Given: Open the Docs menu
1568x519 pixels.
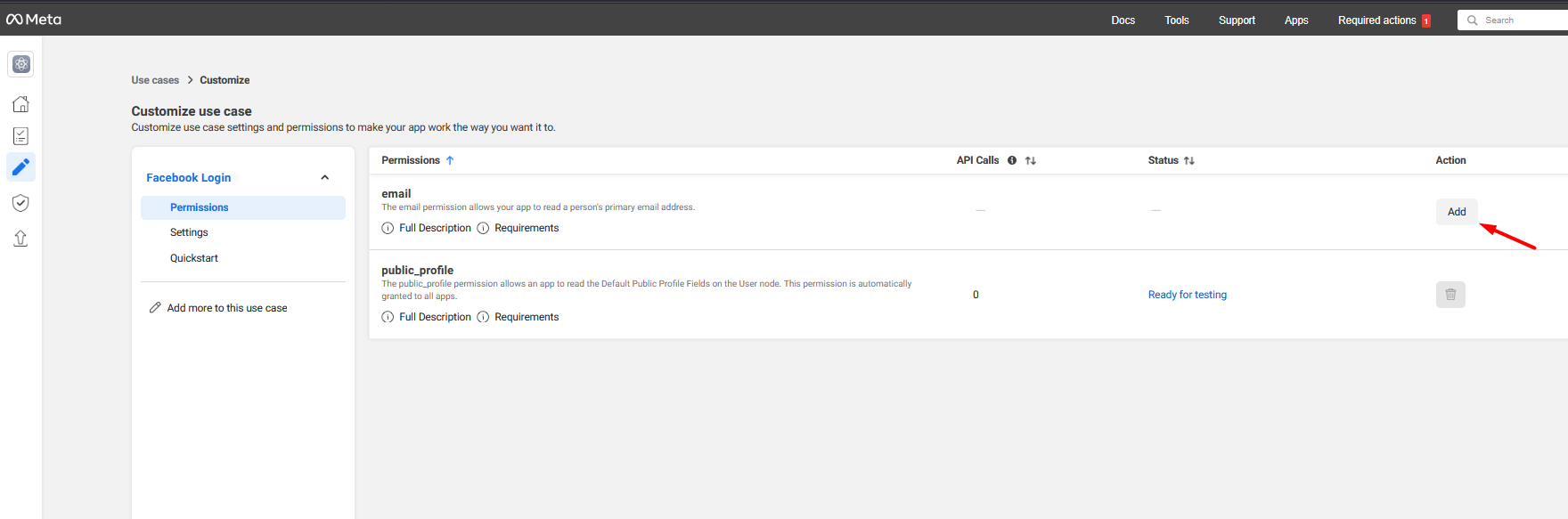Looking at the screenshot, I should pyautogui.click(x=1123, y=20).
